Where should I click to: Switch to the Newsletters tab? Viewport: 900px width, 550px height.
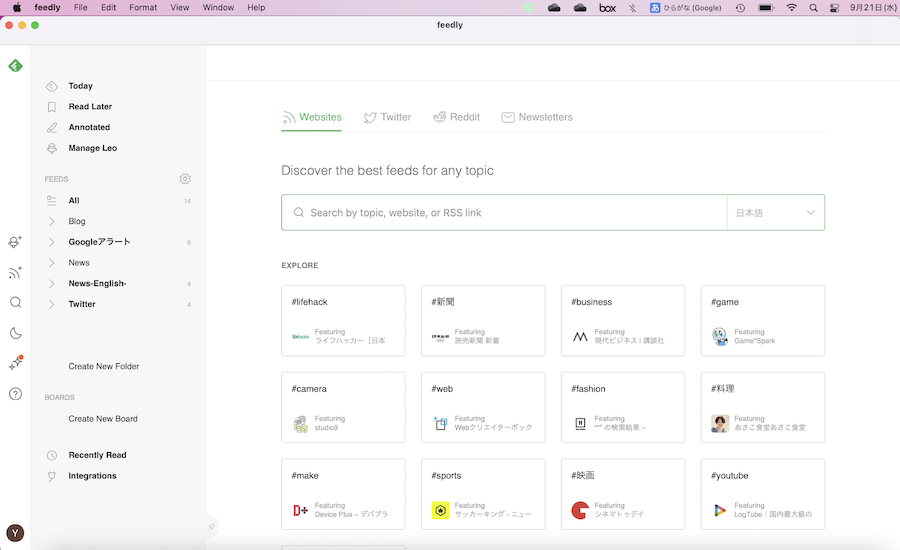[537, 117]
